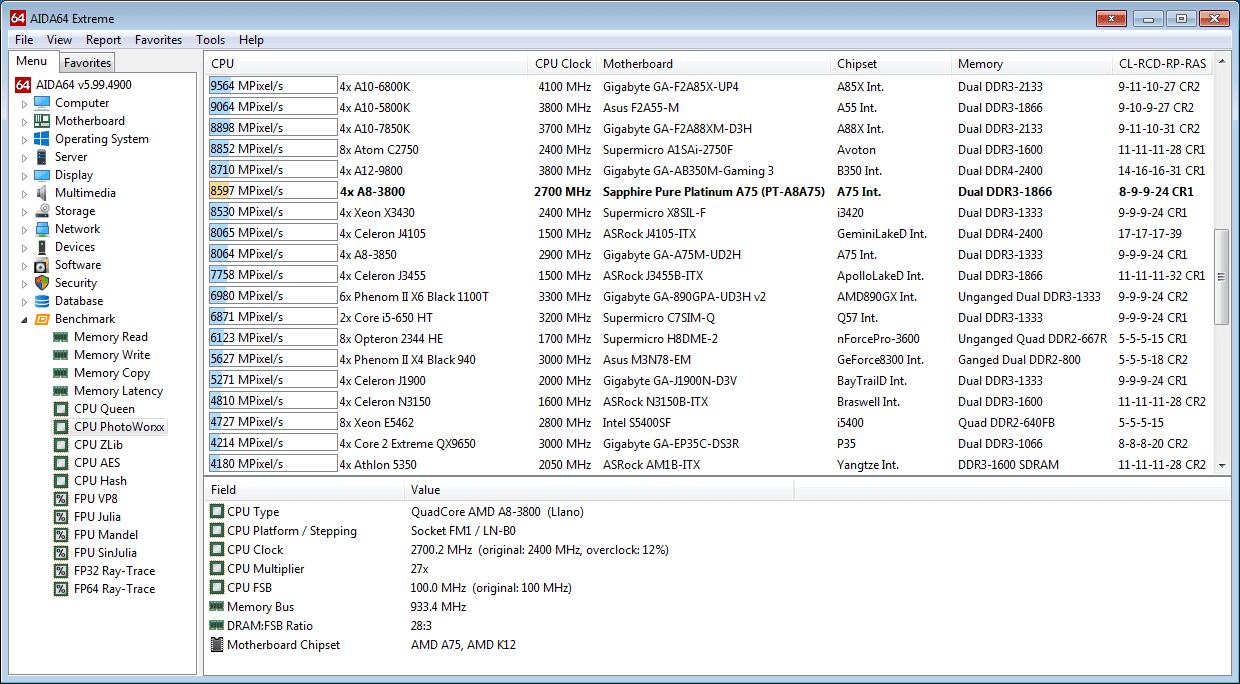Sort by the Memory column header
The width and height of the screenshot is (1240, 684).
tap(1031, 64)
